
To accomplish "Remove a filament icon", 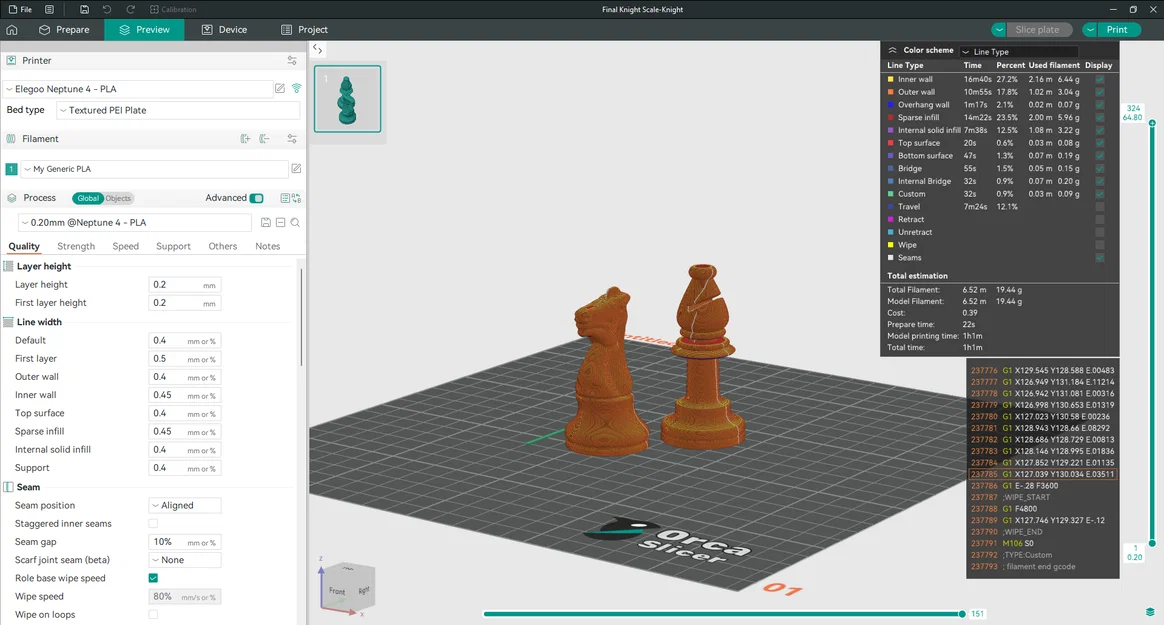I will coord(264,139).
